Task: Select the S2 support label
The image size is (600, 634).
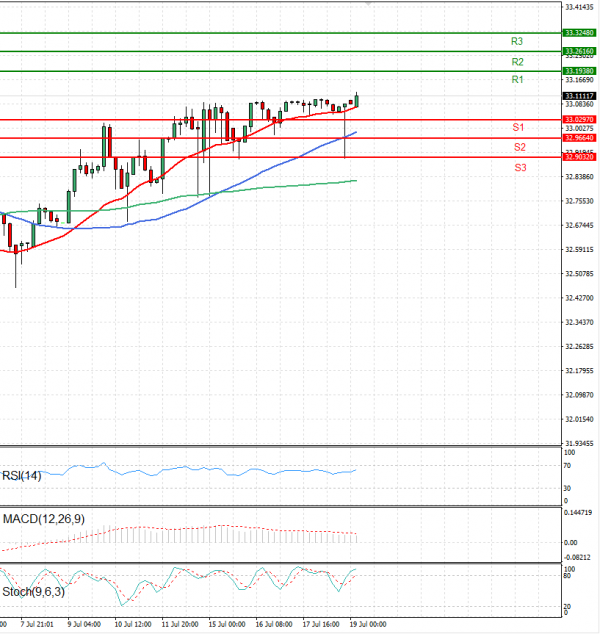Action: (520, 147)
